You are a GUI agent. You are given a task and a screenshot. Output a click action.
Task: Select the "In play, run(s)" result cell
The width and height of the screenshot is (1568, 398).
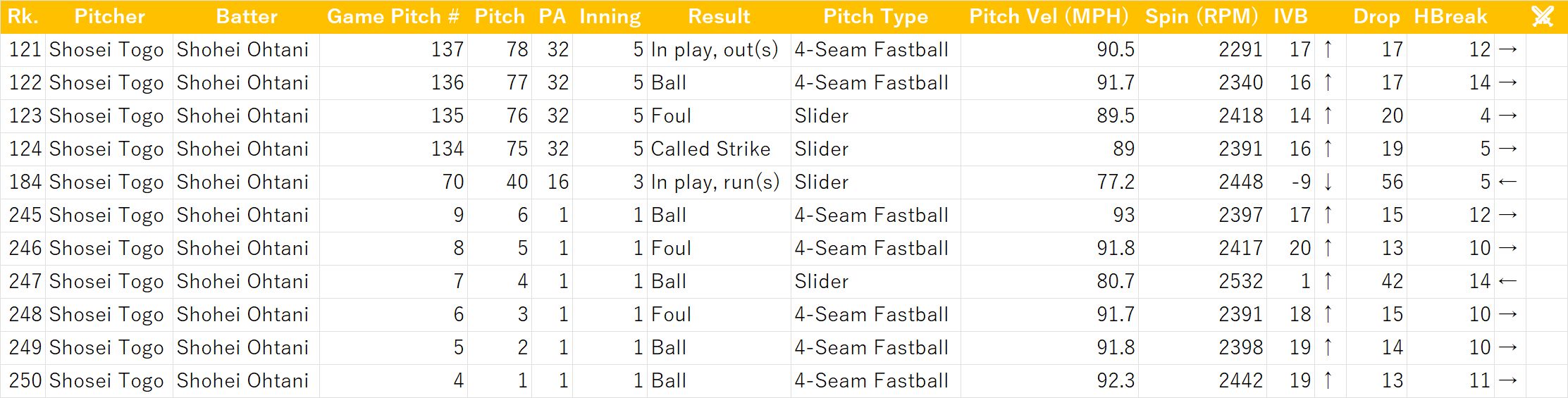(719, 182)
